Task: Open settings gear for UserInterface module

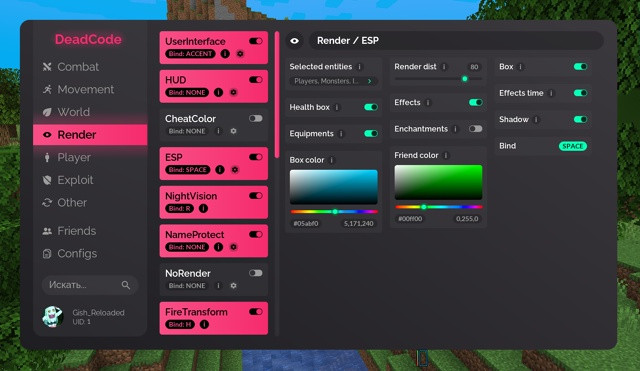Action: (x=240, y=54)
